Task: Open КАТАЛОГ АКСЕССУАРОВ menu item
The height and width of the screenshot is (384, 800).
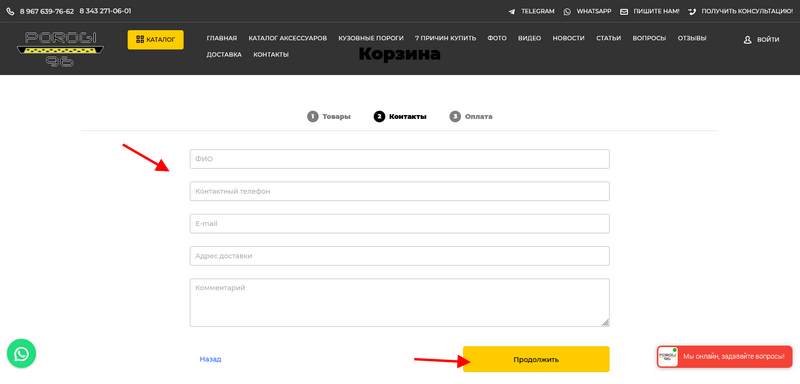Action: 288,38
